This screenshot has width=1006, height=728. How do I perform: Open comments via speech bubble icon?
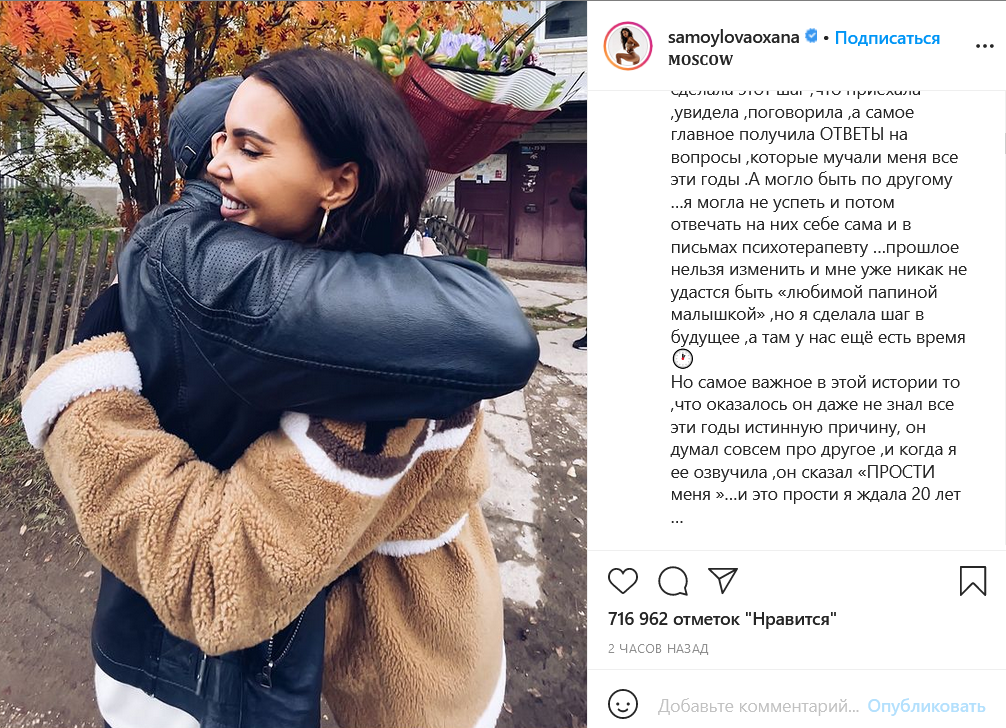(x=673, y=581)
